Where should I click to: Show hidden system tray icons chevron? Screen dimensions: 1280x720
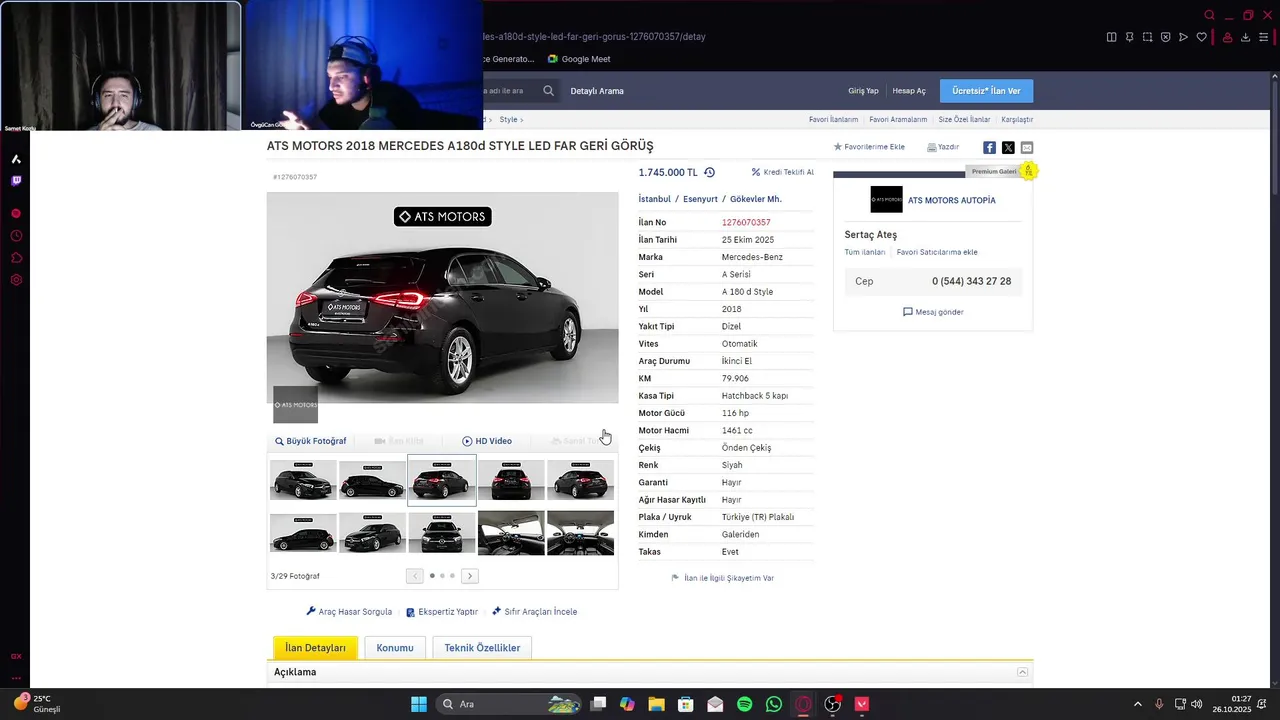click(x=1137, y=704)
